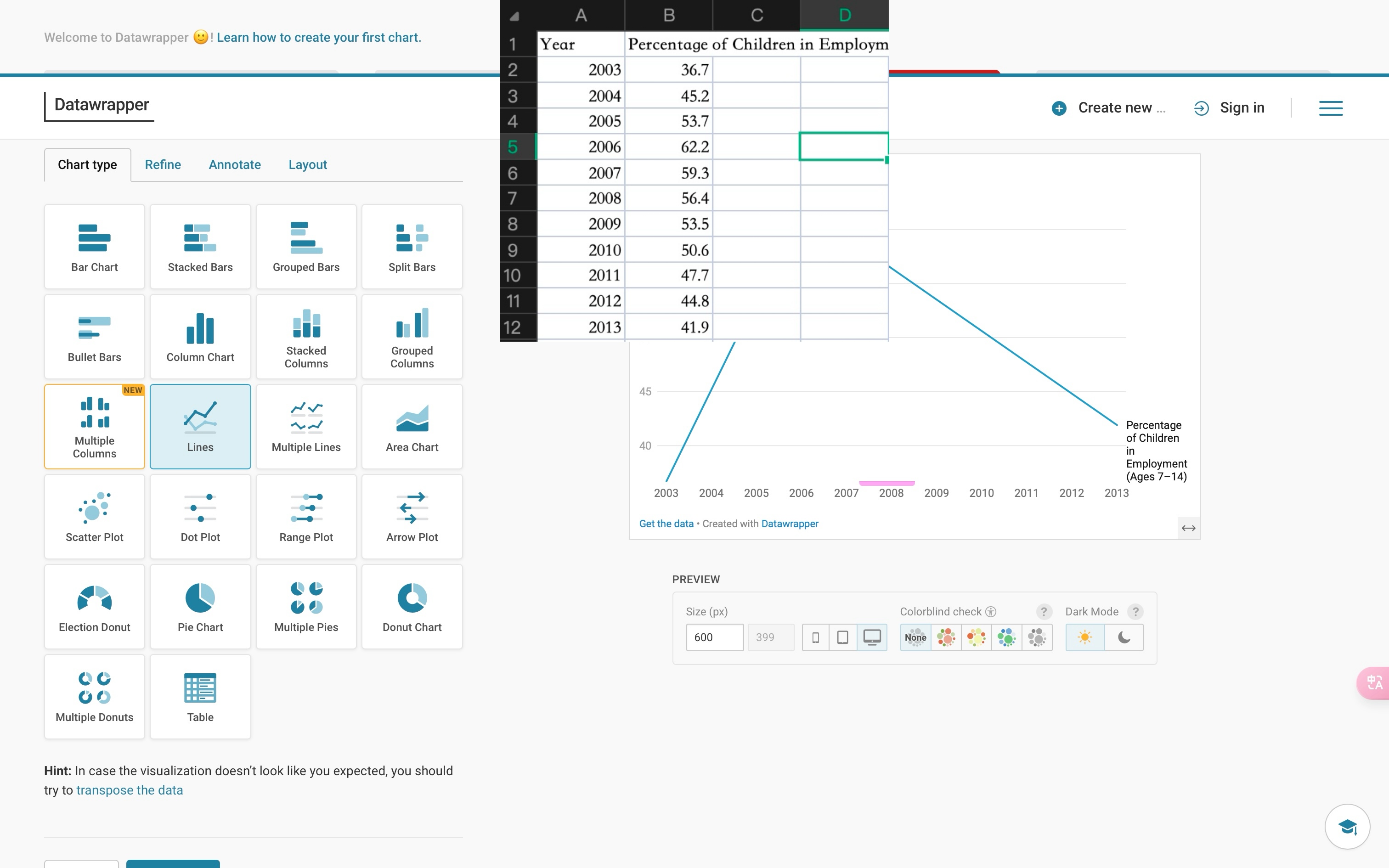Open Learn how to create your first chart

point(319,37)
